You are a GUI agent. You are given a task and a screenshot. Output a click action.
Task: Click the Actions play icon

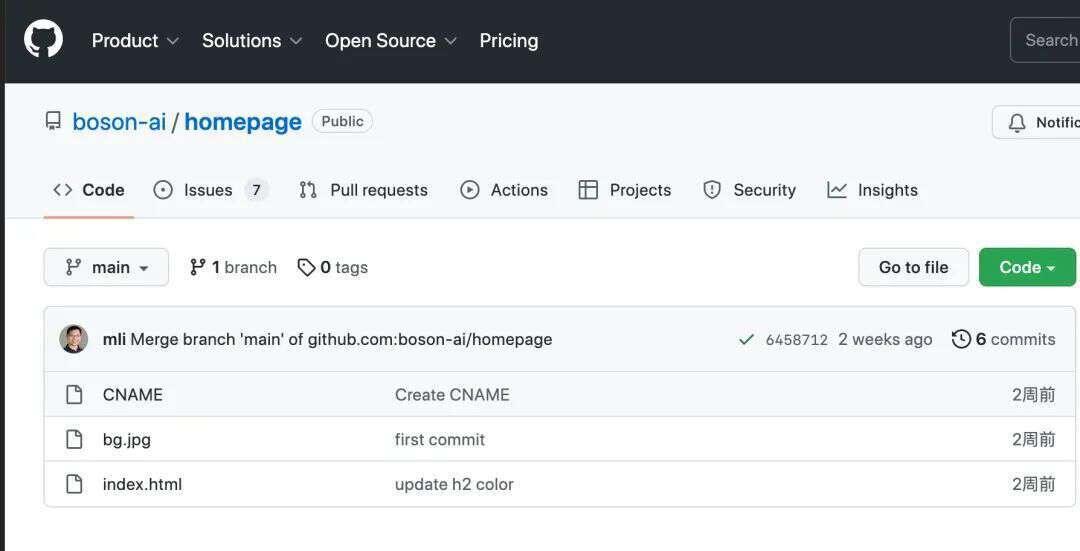(x=469, y=190)
